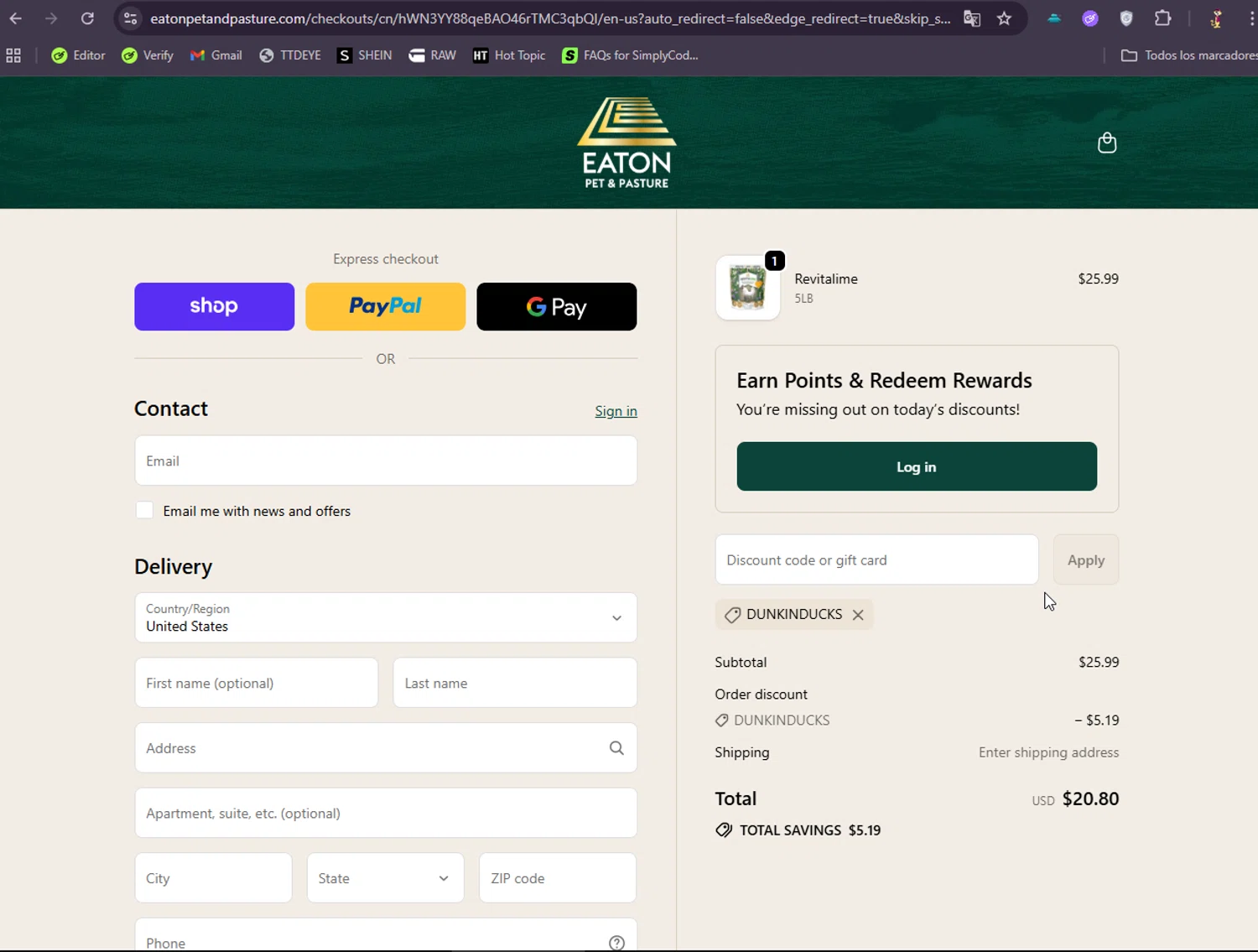Click the Revitalime product thumbnail
Image resolution: width=1258 pixels, height=952 pixels.
748,288
